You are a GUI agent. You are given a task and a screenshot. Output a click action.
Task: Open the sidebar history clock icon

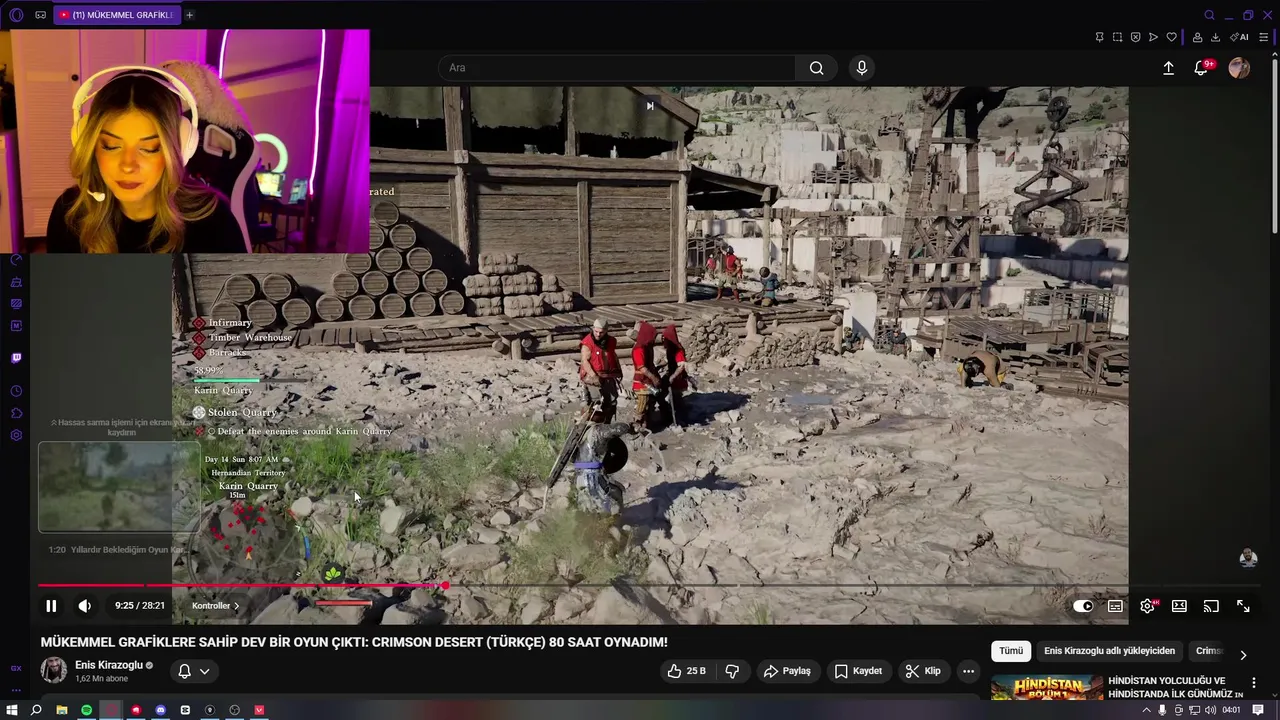[x=16, y=391]
